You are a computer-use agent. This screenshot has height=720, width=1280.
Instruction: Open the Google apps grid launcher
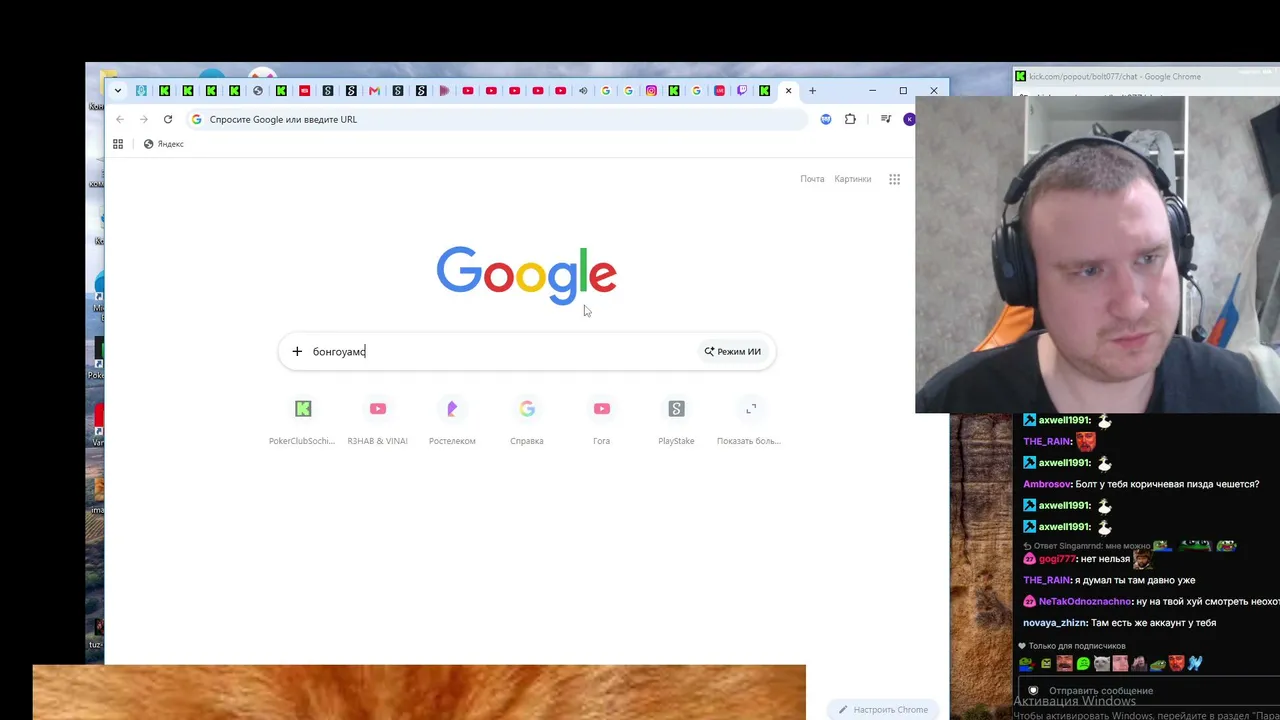pyautogui.click(x=895, y=179)
